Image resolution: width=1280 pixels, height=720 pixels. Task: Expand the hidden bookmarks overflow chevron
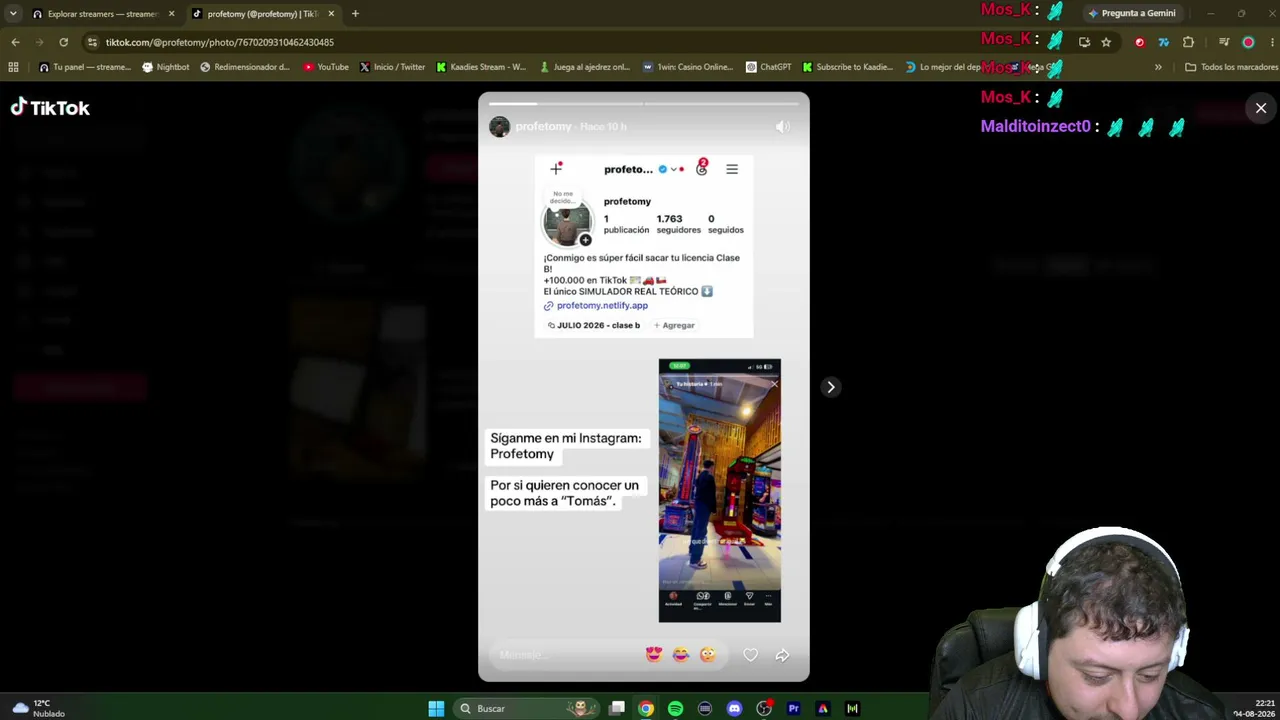point(1158,67)
